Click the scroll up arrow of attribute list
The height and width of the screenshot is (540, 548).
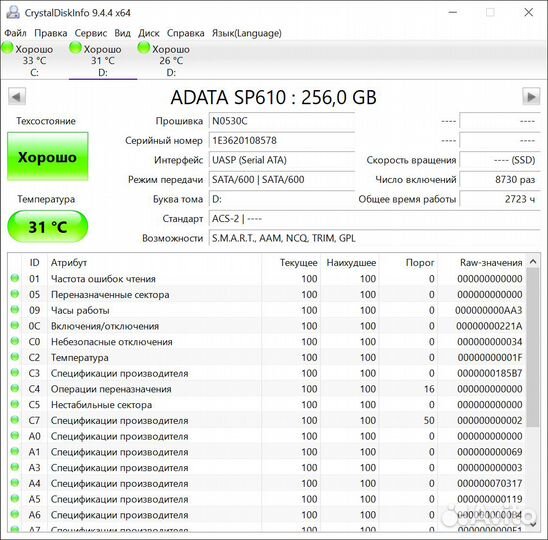533,261
